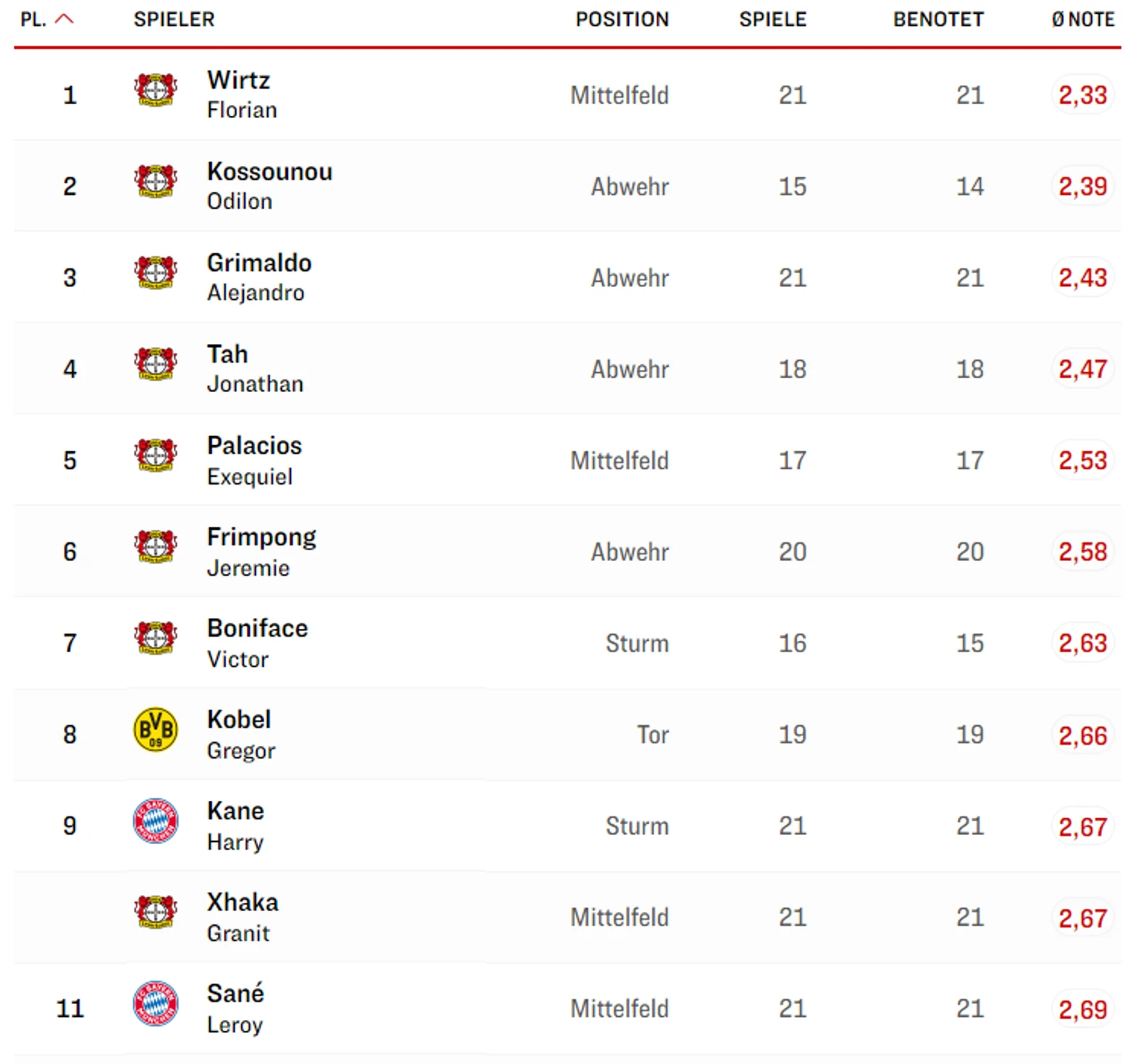
Task: Sort by the POSITION column header
Action: point(622,19)
